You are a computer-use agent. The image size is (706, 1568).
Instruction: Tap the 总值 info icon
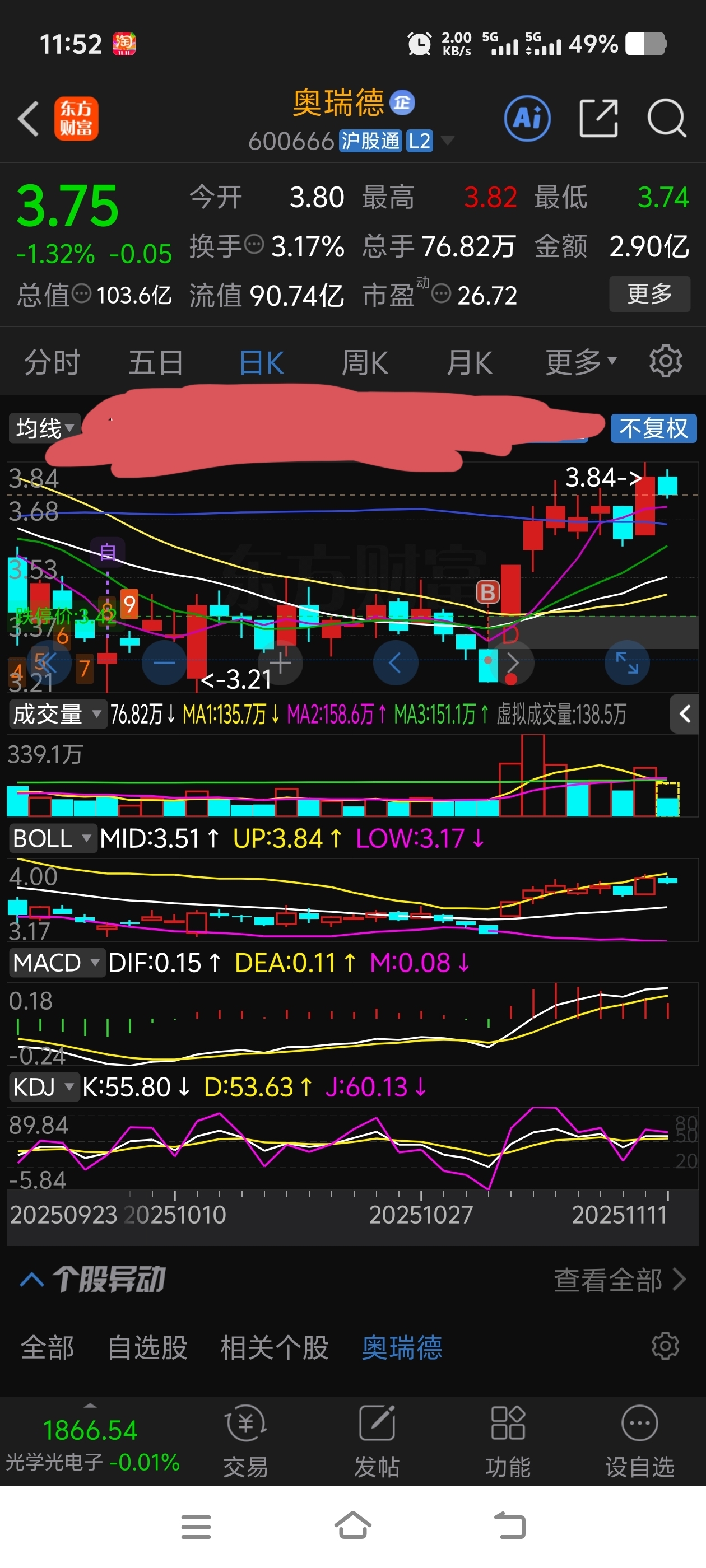(82, 294)
